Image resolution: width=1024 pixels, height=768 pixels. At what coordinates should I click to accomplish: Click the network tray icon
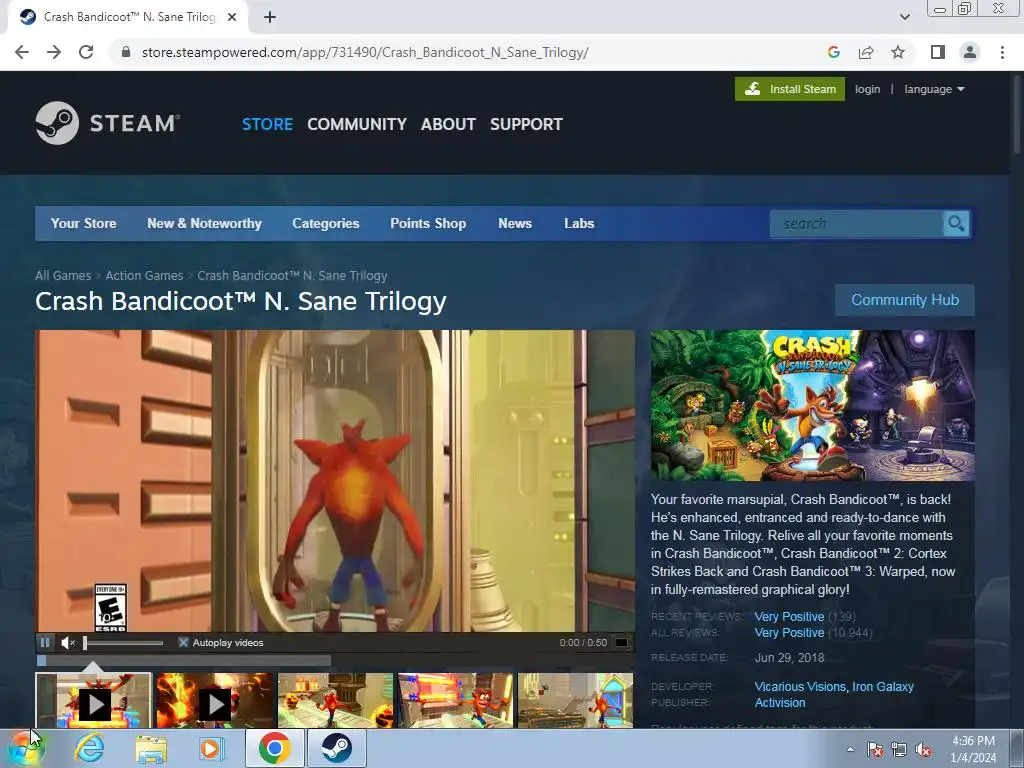(899, 749)
